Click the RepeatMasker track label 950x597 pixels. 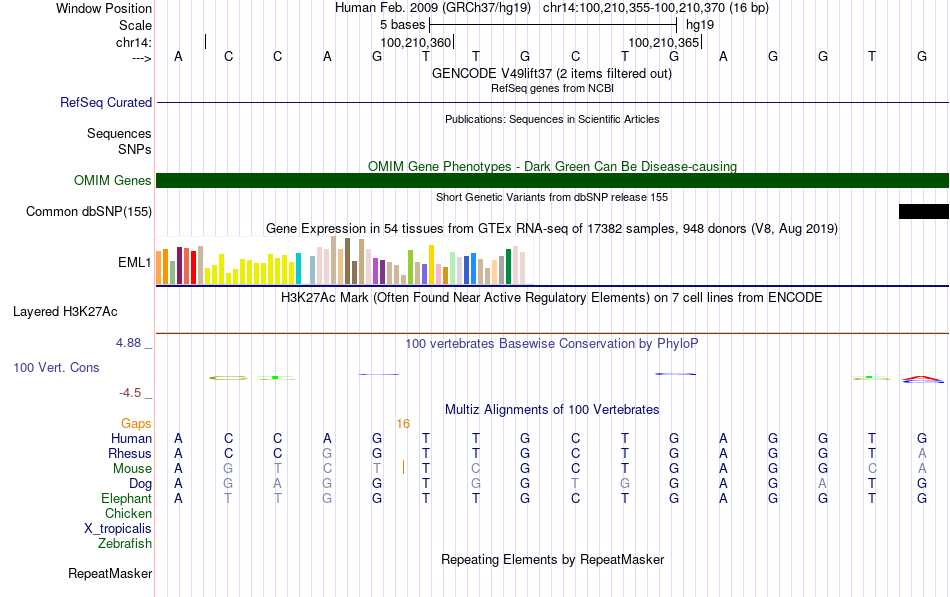[110, 573]
